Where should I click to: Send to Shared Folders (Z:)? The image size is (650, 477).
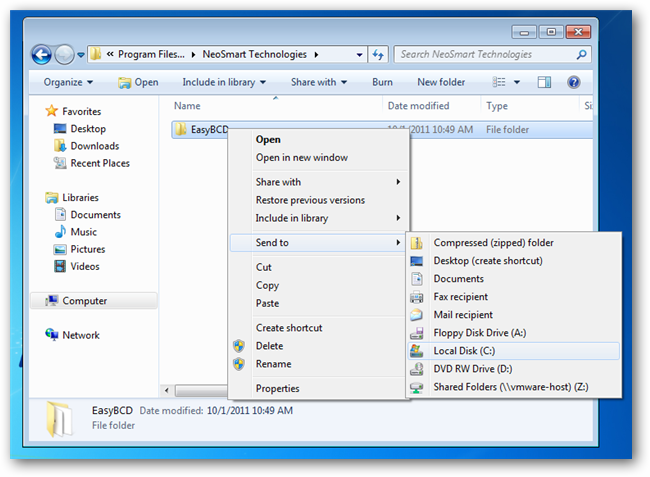pos(514,387)
